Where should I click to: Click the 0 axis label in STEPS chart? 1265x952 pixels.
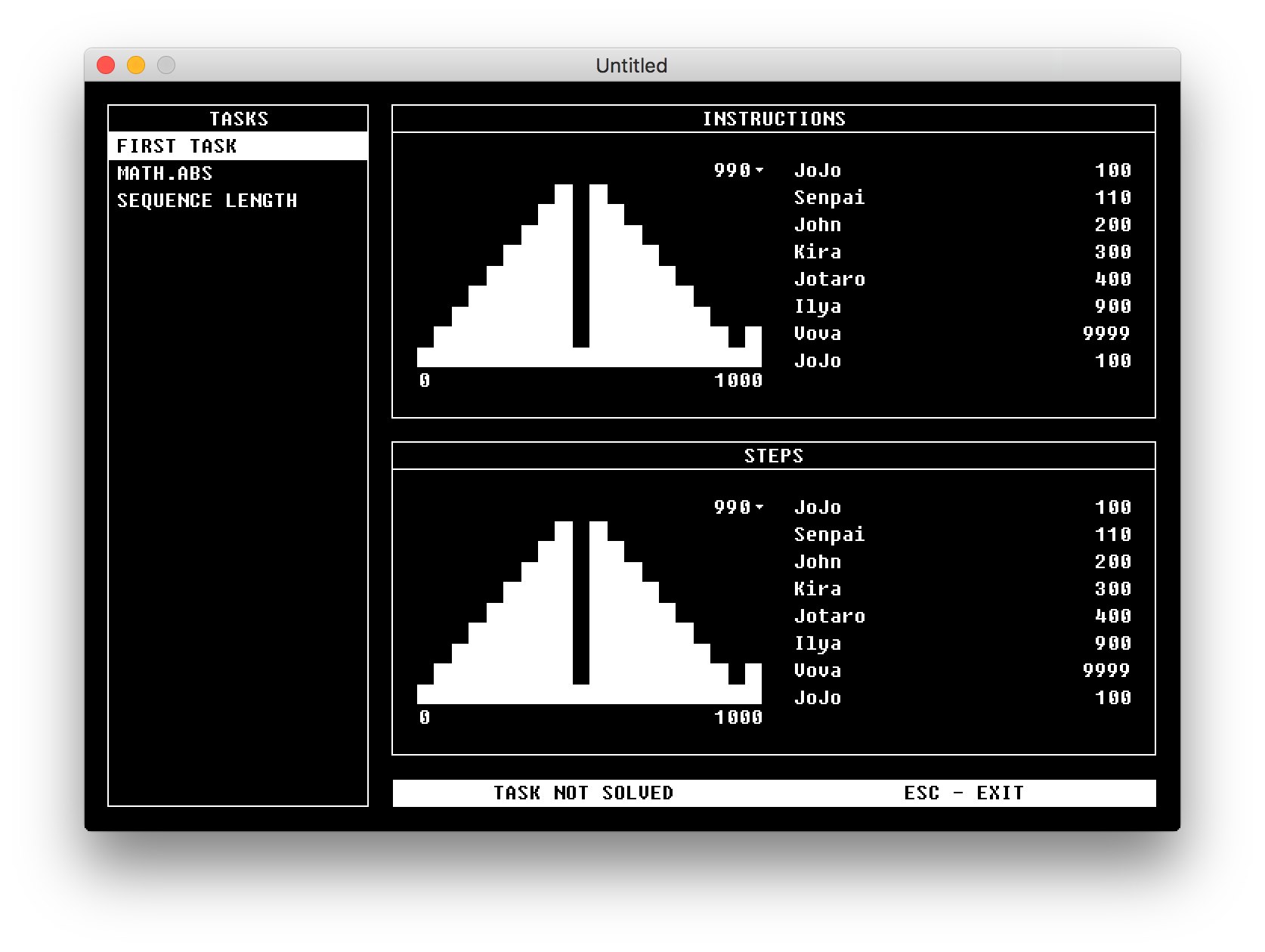[x=425, y=717]
